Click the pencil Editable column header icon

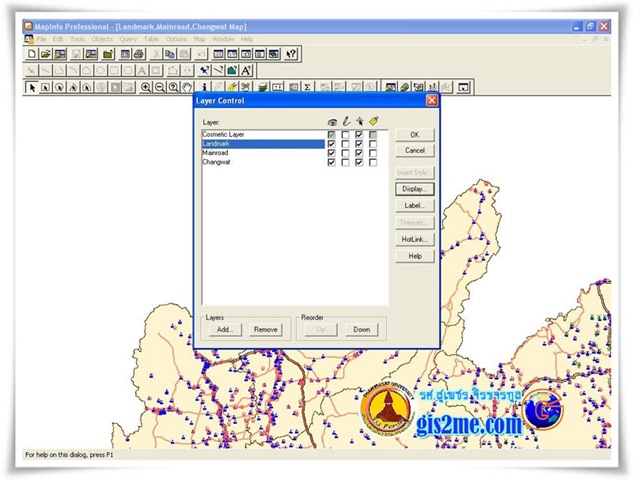(x=346, y=121)
